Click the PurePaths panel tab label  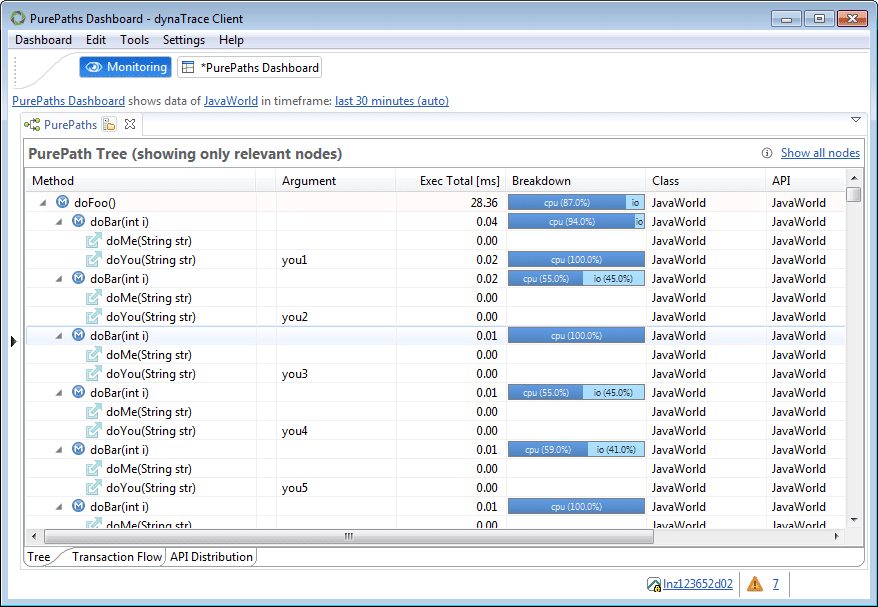coord(71,124)
